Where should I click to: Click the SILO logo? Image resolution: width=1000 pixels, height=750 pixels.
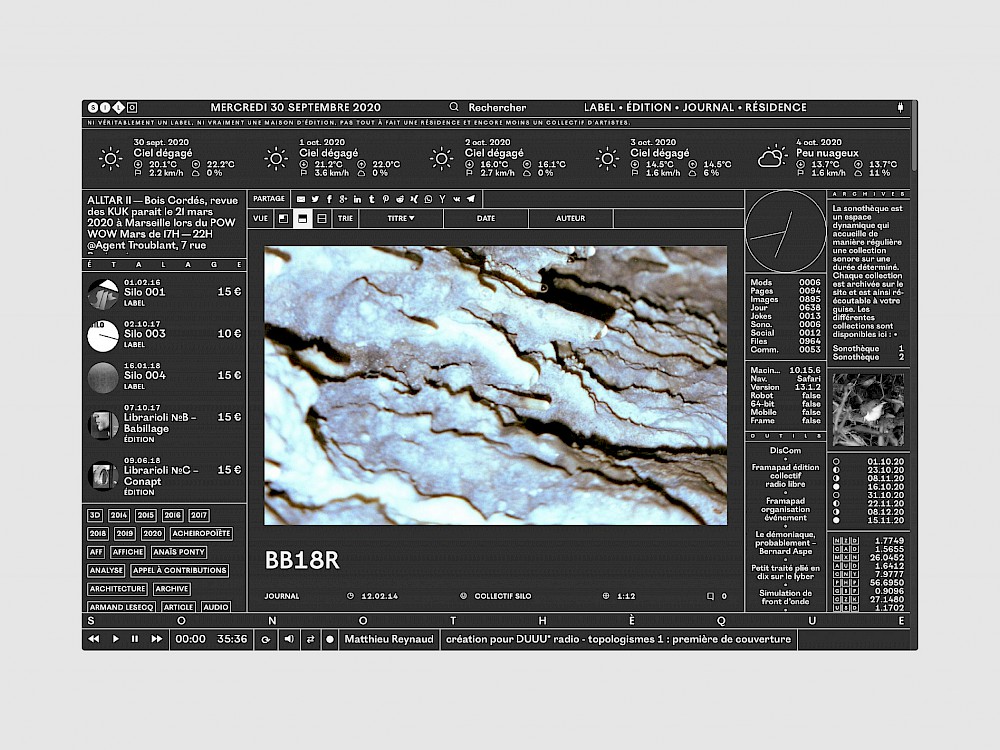(110, 107)
